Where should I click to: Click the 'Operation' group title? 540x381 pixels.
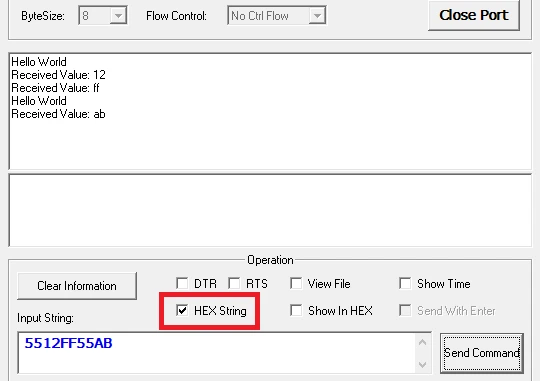270,260
